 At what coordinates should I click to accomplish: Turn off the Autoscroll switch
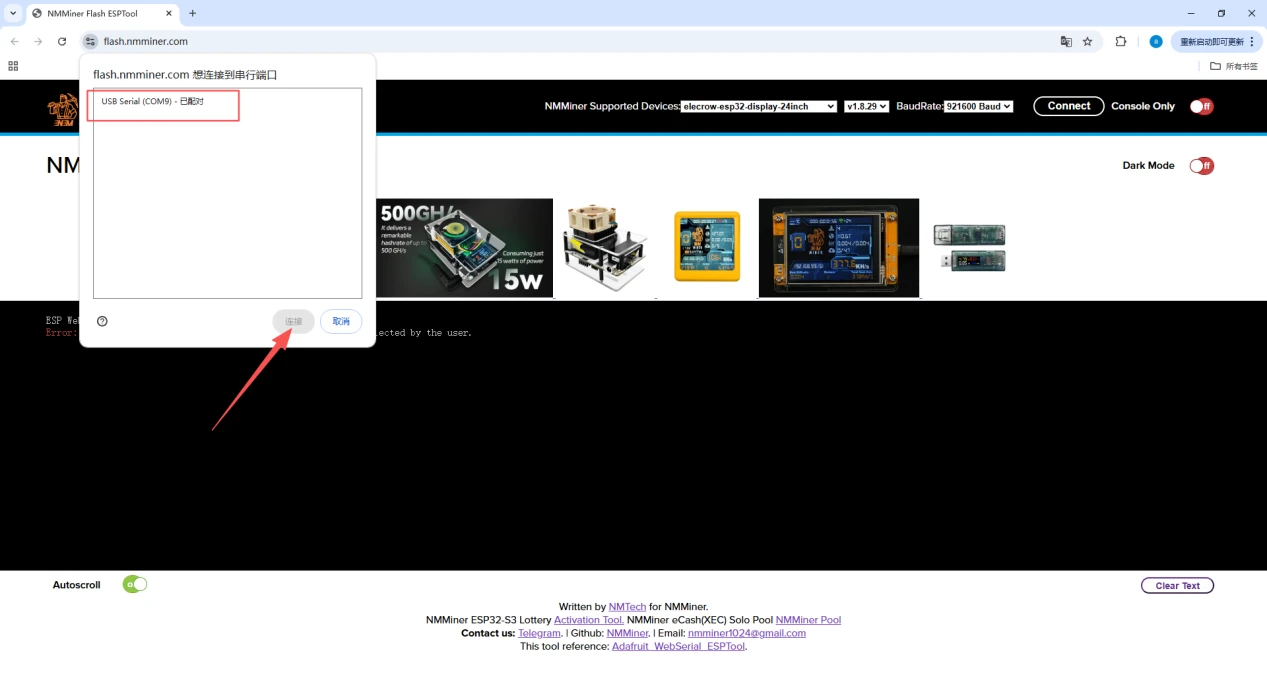[135, 584]
